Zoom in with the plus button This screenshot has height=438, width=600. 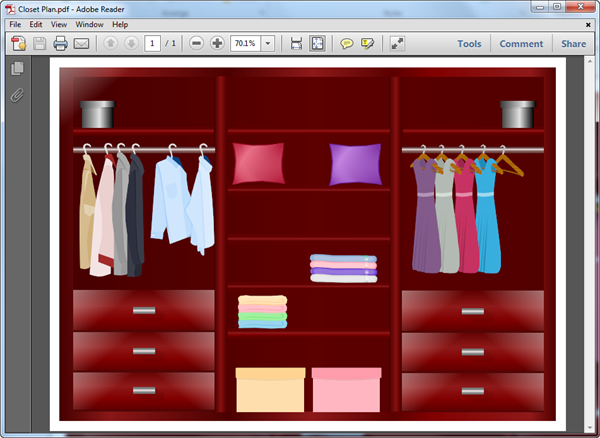(x=217, y=44)
